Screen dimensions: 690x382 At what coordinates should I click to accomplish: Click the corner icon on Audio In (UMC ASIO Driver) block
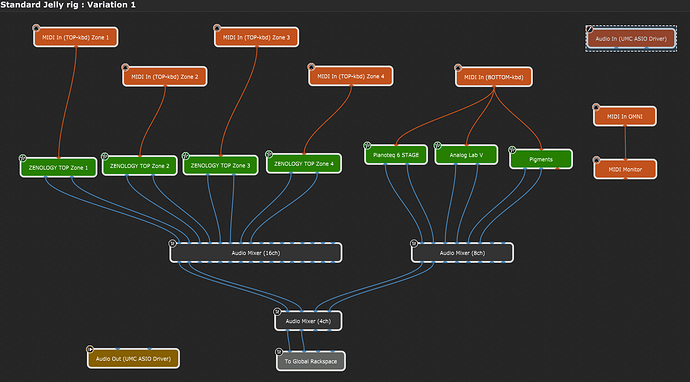590,29
